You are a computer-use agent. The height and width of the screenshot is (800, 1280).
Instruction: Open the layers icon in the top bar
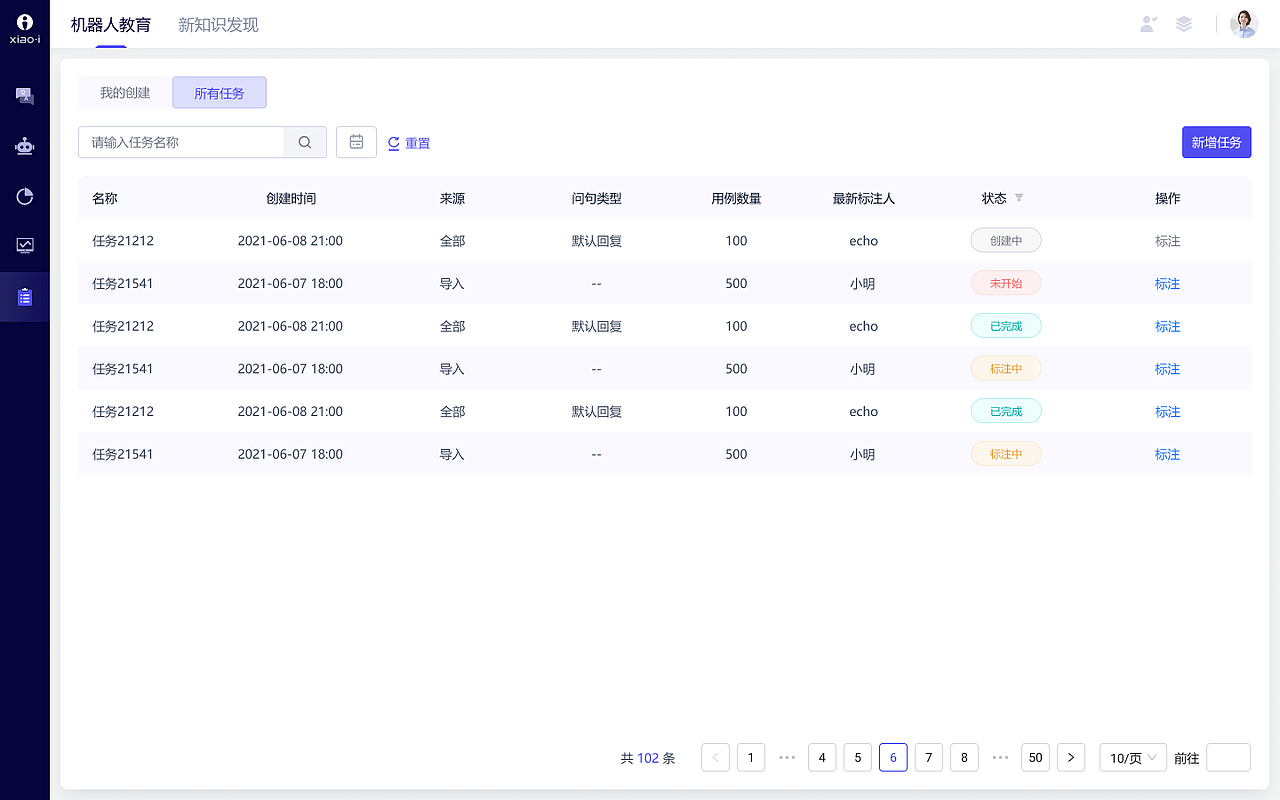[x=1184, y=24]
